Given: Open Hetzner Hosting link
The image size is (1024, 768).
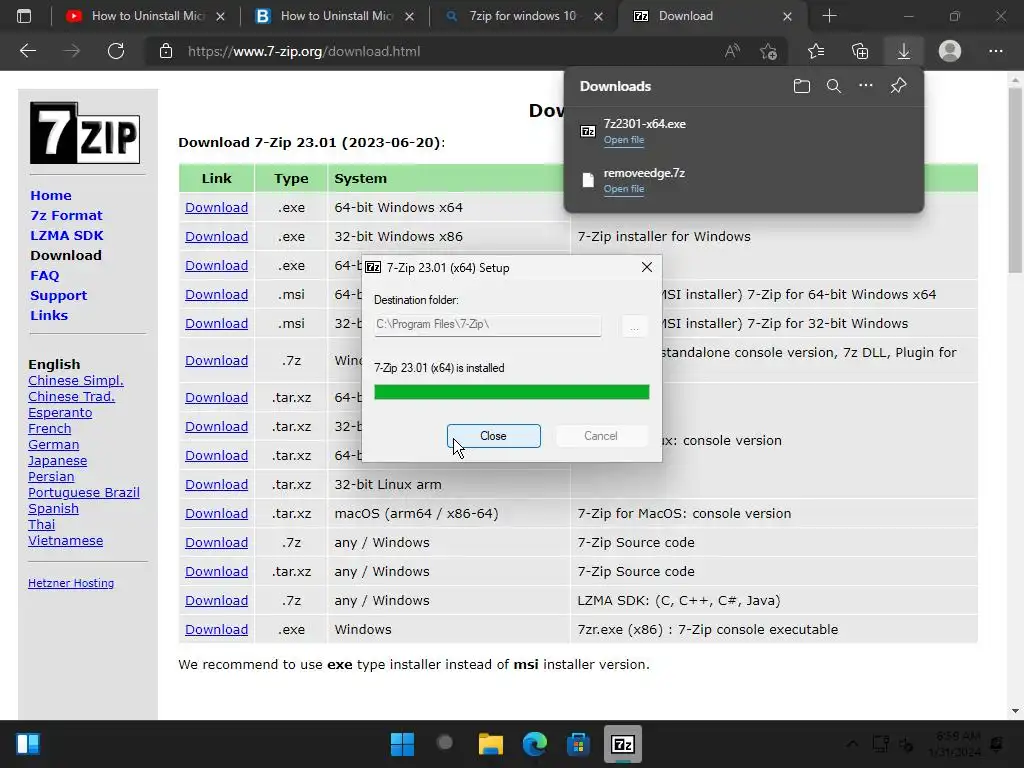Looking at the screenshot, I should (71, 583).
